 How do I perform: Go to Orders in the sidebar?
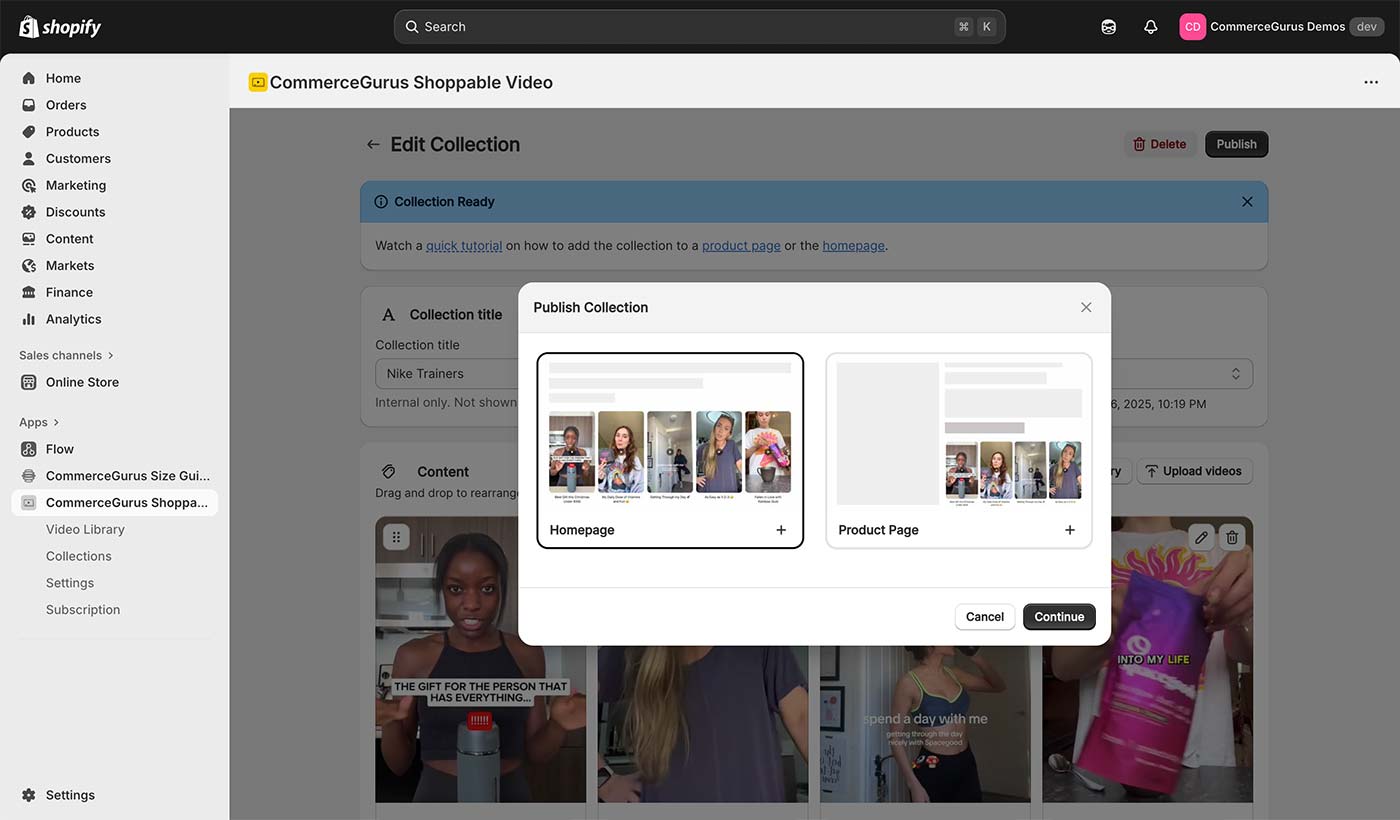(x=66, y=105)
